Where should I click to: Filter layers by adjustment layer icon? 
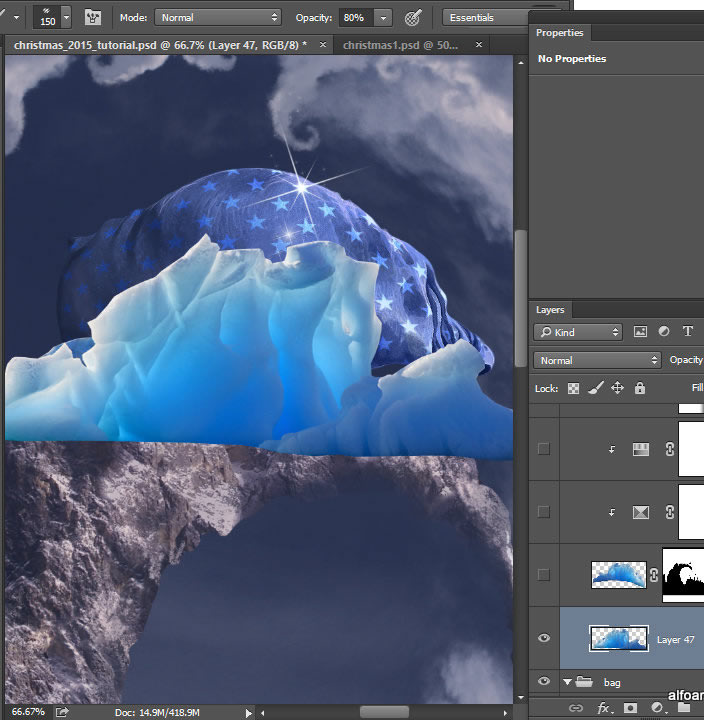click(664, 332)
